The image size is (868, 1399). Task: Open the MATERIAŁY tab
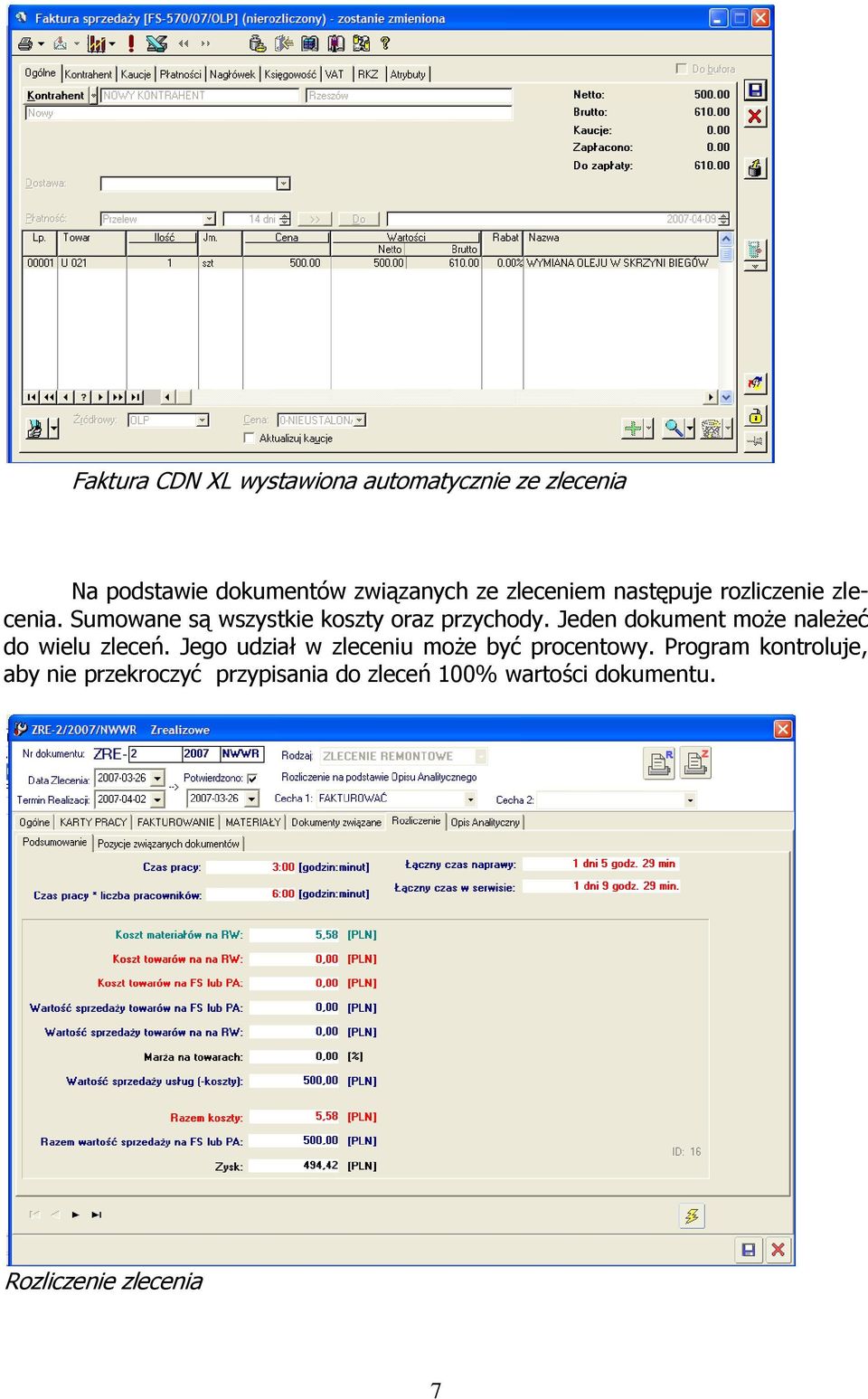click(x=252, y=822)
